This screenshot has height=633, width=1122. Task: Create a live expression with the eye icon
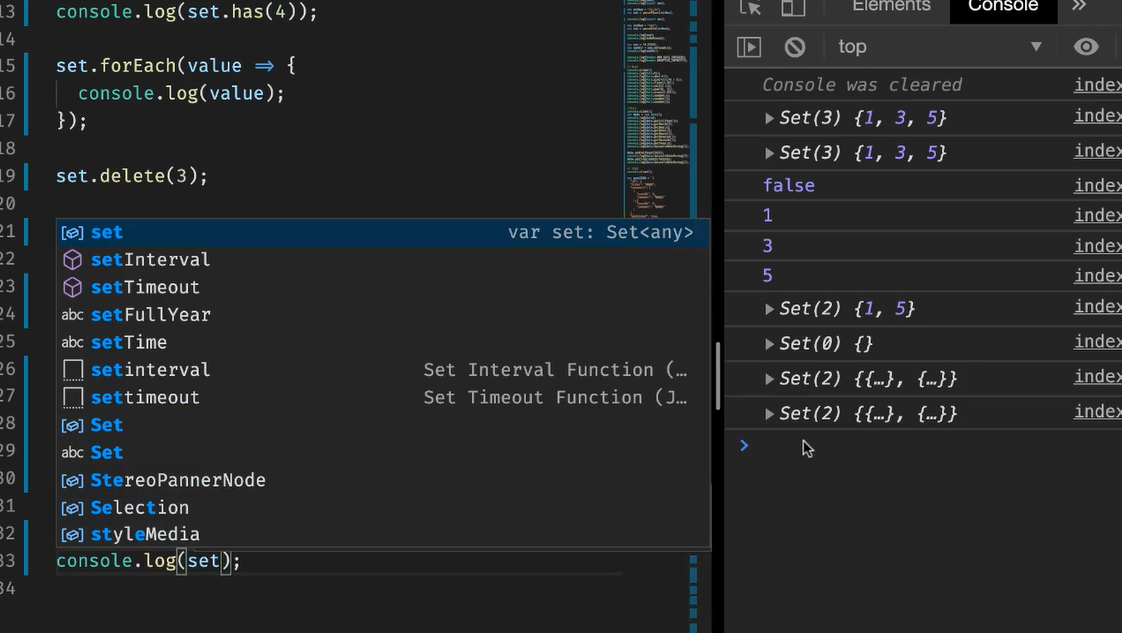point(1086,46)
